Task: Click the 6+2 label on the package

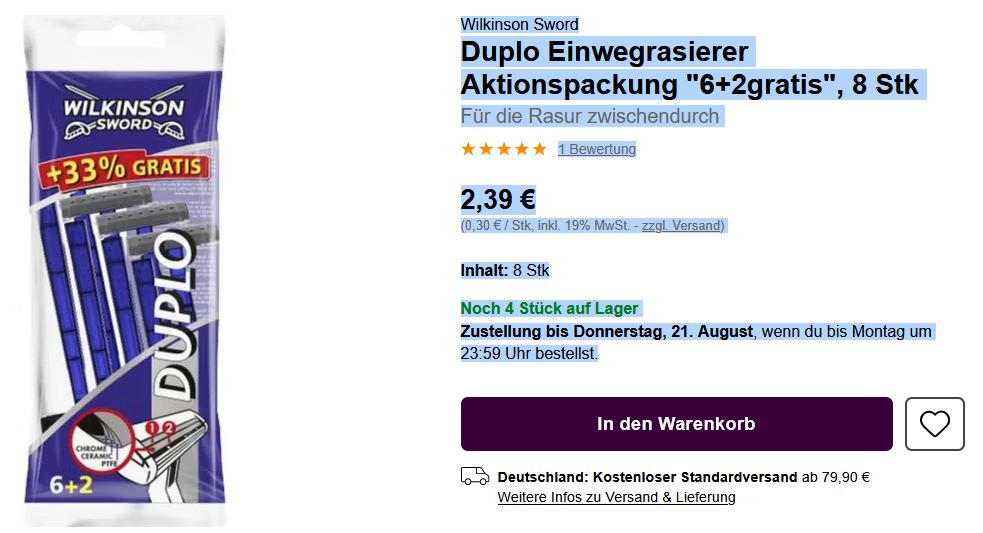Action: 70,485
